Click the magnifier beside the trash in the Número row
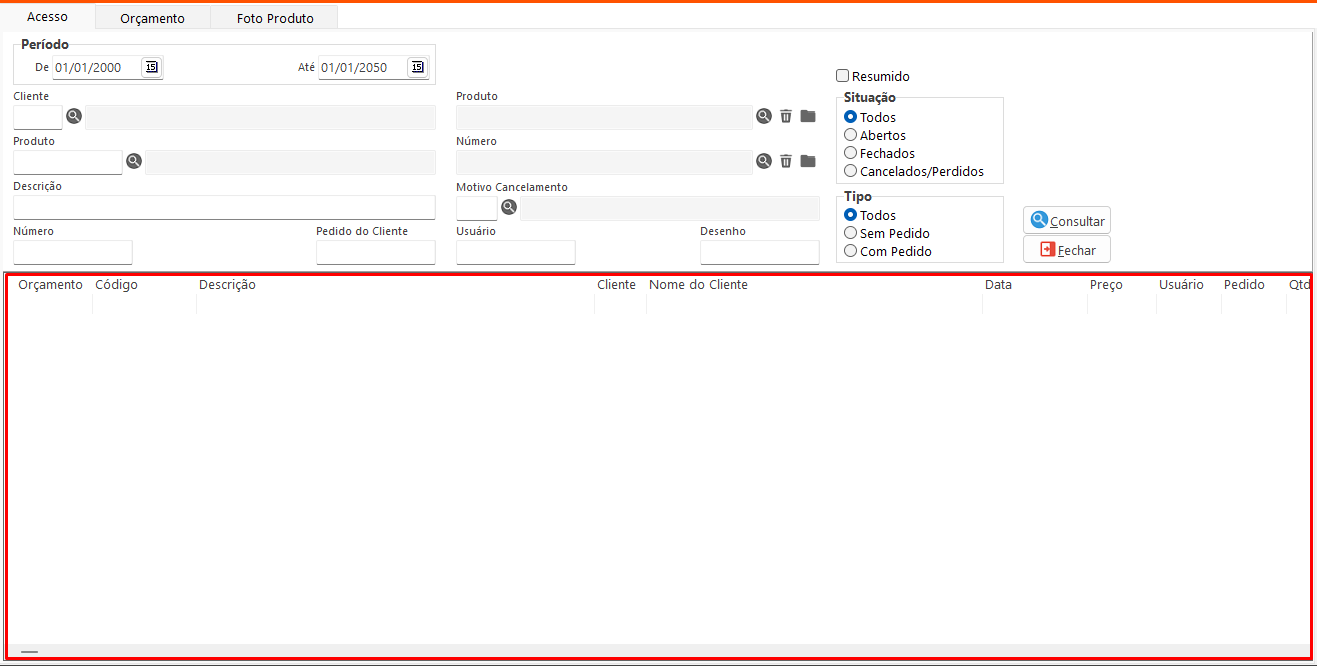This screenshot has height=666, width=1317. tap(764, 161)
